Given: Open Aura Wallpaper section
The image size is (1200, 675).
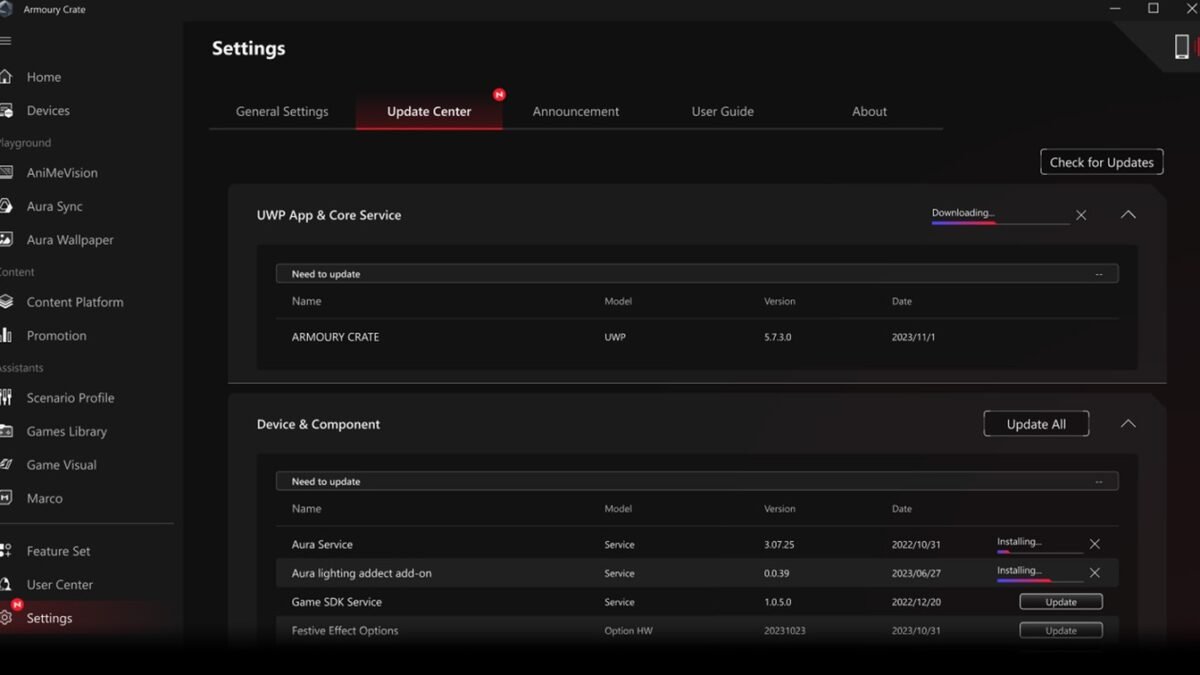Looking at the screenshot, I should [x=70, y=240].
